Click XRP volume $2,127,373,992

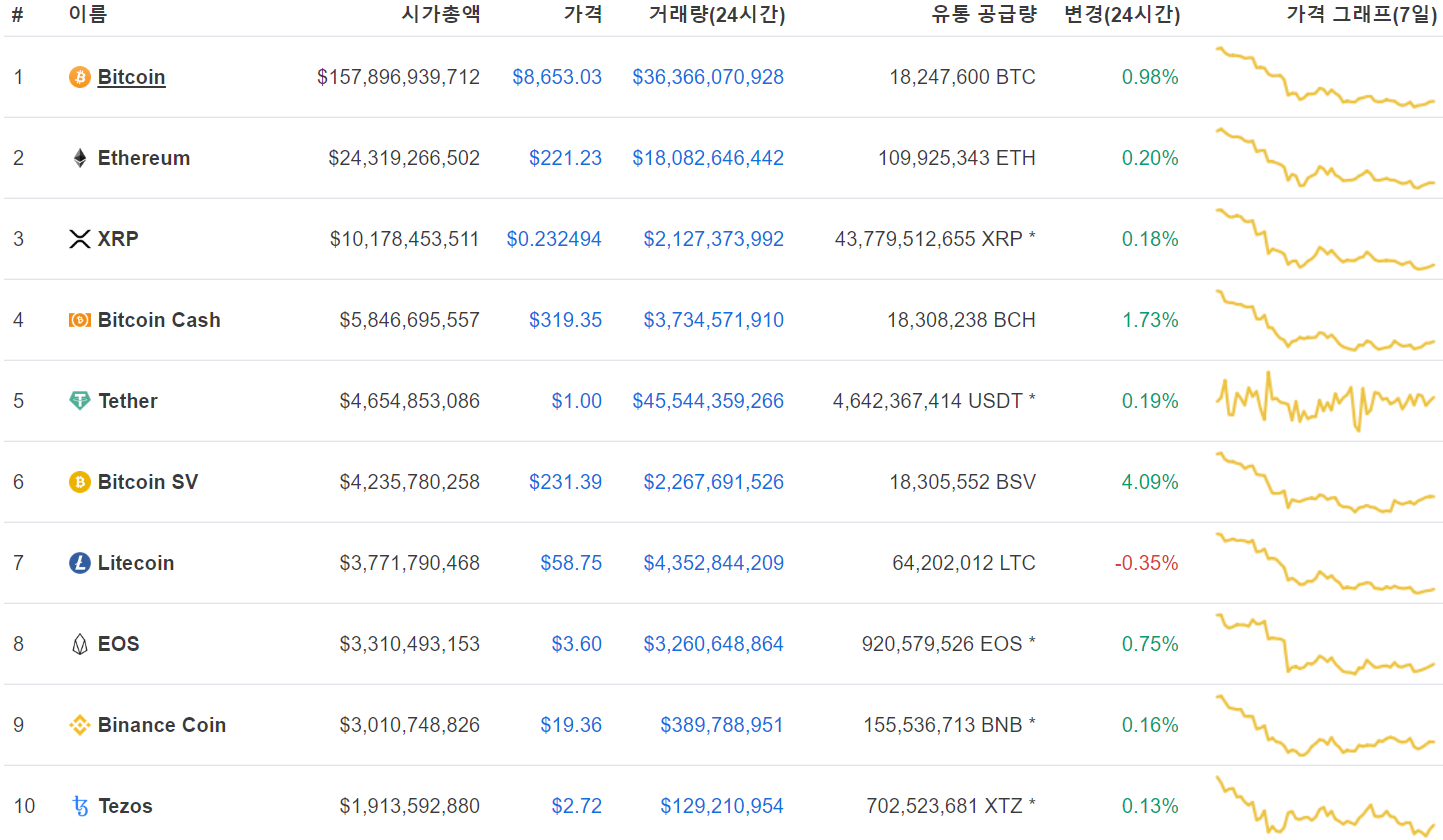pyautogui.click(x=714, y=239)
